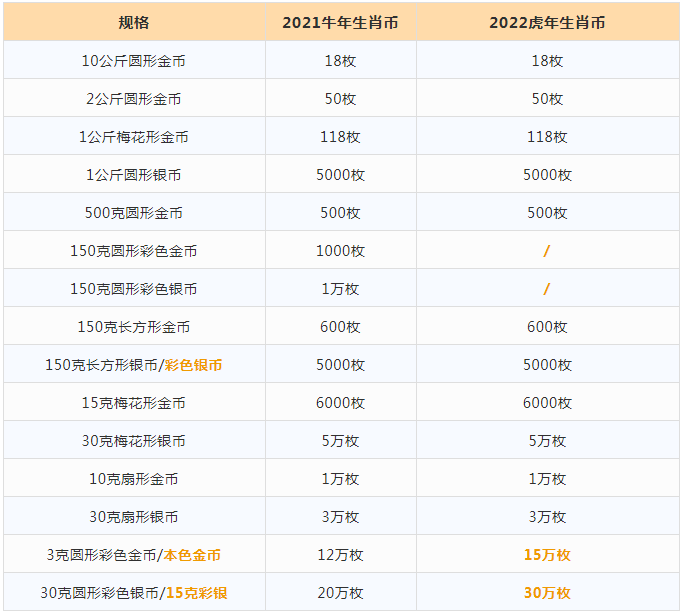This screenshot has height=613, width=683.
Task: Select the highlighted 30万枚 value
Action: [547, 593]
